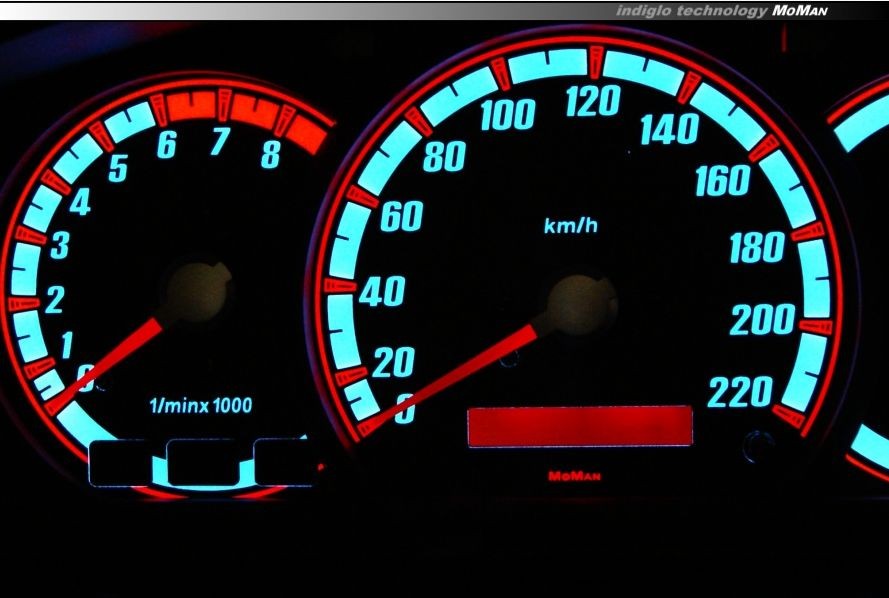This screenshot has width=889, height=598.
Task: Click the 1/minx 1000 tachometer label
Action: tap(201, 406)
